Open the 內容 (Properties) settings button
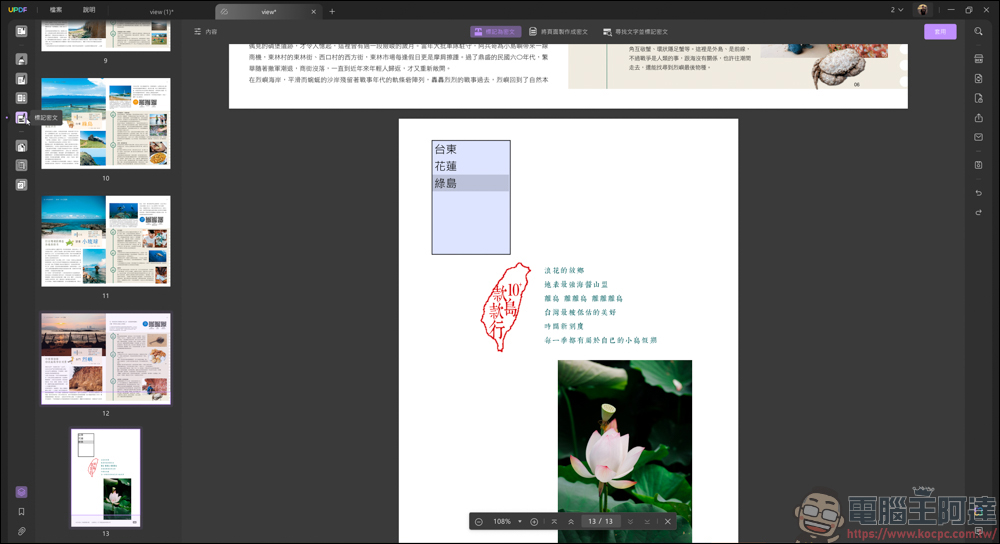Screen dimensions: 1000x544 coord(205,31)
